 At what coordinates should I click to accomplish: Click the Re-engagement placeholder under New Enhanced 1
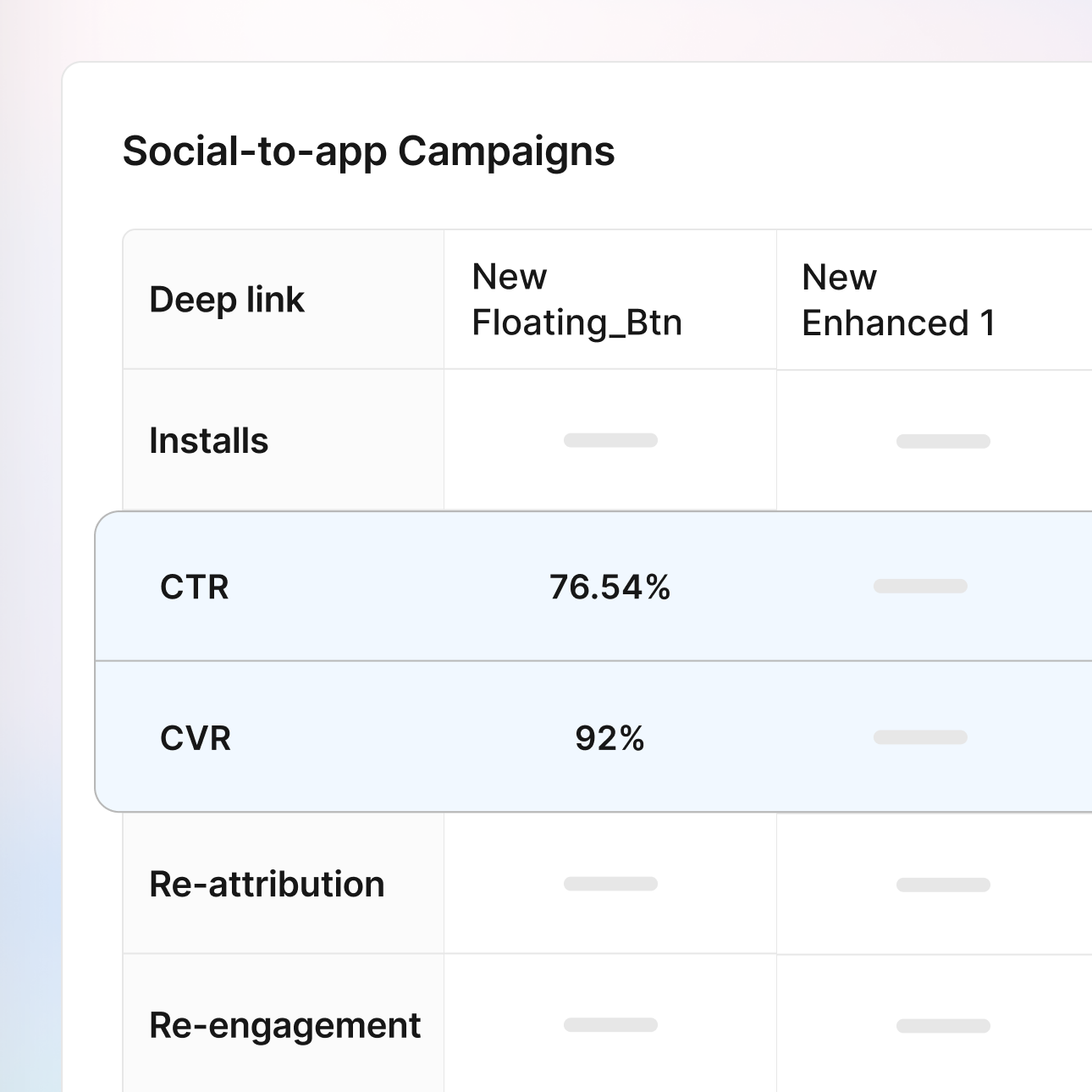tap(943, 1024)
